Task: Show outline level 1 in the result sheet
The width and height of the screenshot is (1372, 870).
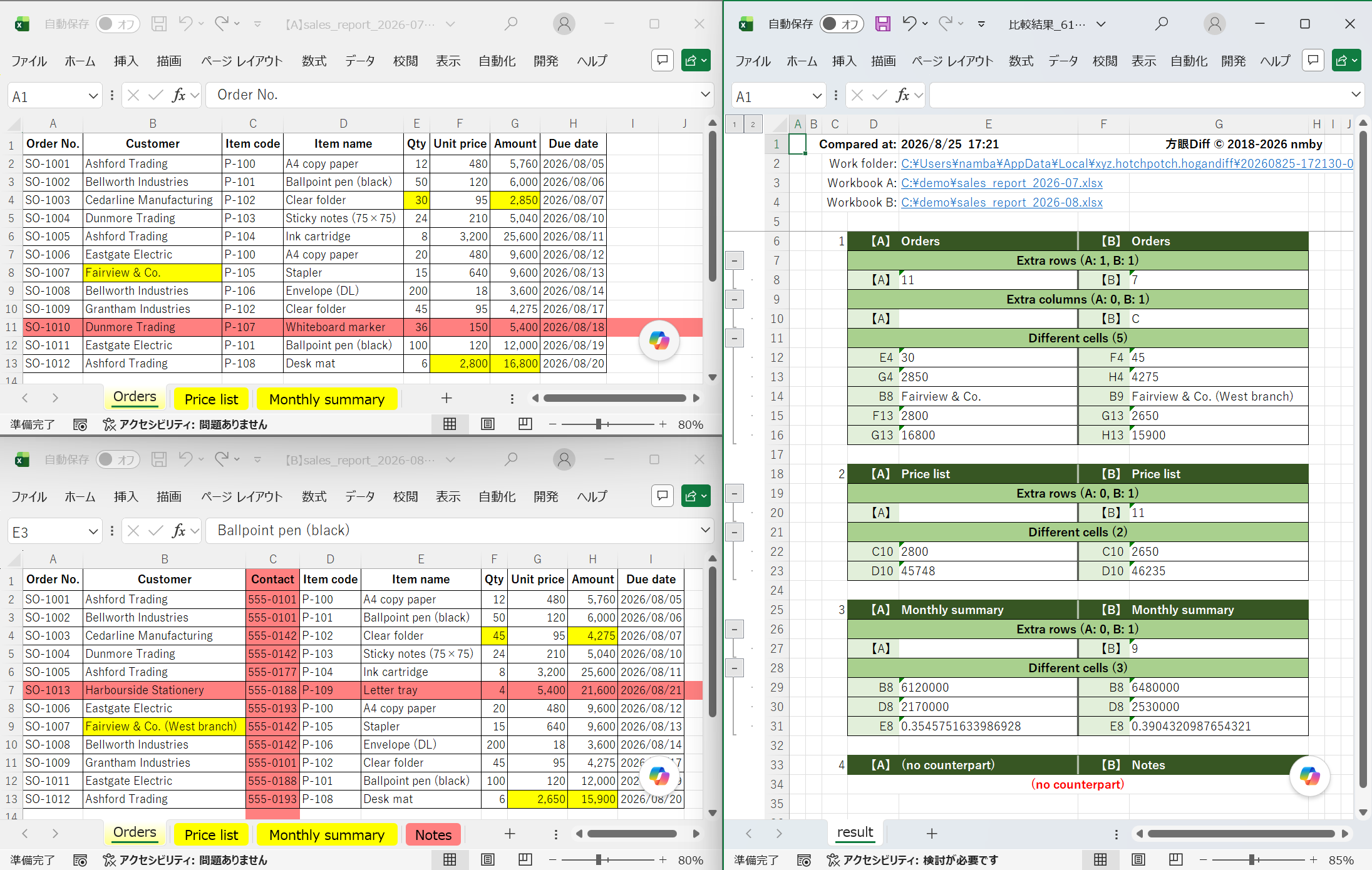Action: 735,124
